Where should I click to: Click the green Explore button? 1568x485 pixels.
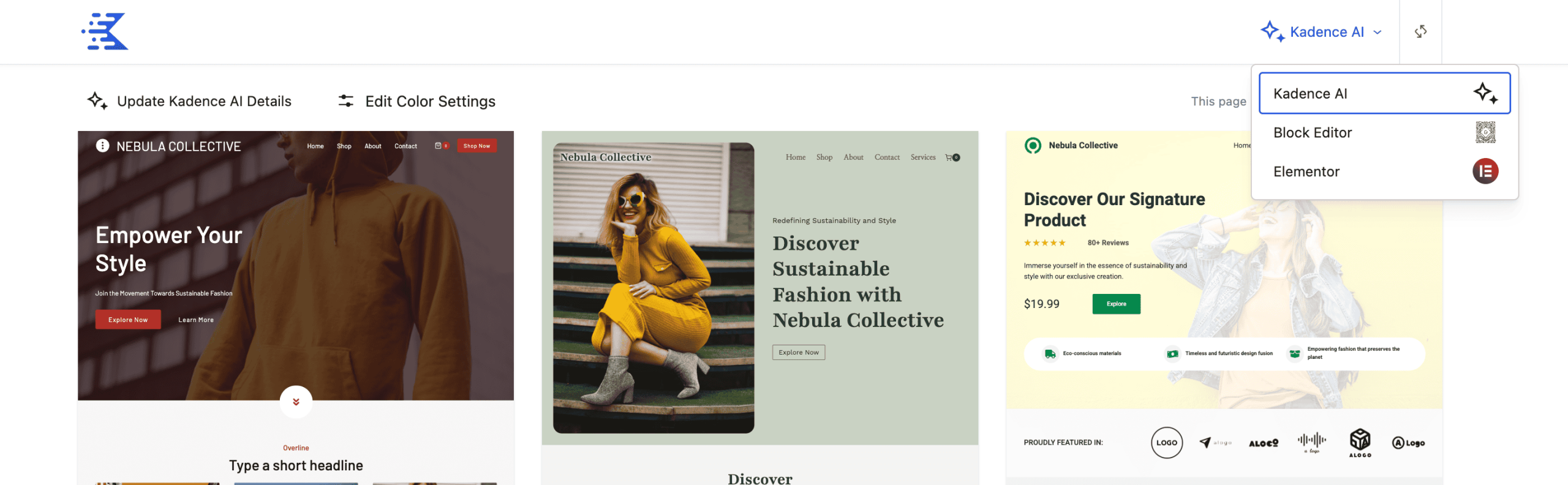(x=1116, y=304)
